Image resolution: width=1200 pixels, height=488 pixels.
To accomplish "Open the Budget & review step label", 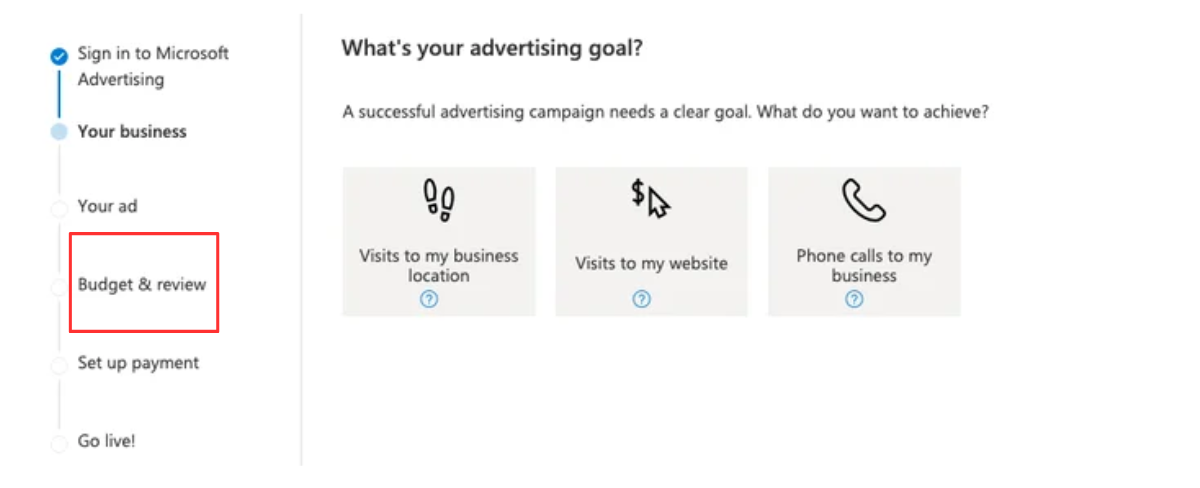I will coord(142,284).
